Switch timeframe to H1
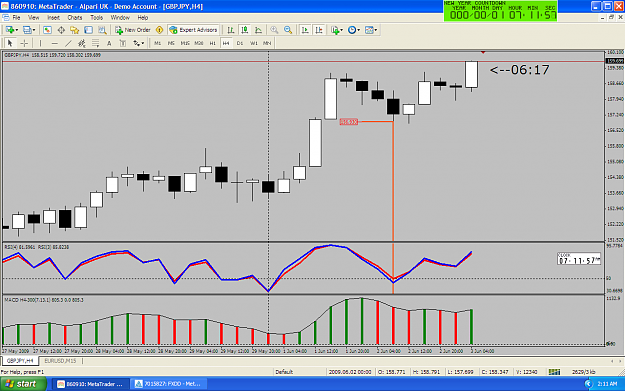This screenshot has height=391, width=625. [x=212, y=43]
